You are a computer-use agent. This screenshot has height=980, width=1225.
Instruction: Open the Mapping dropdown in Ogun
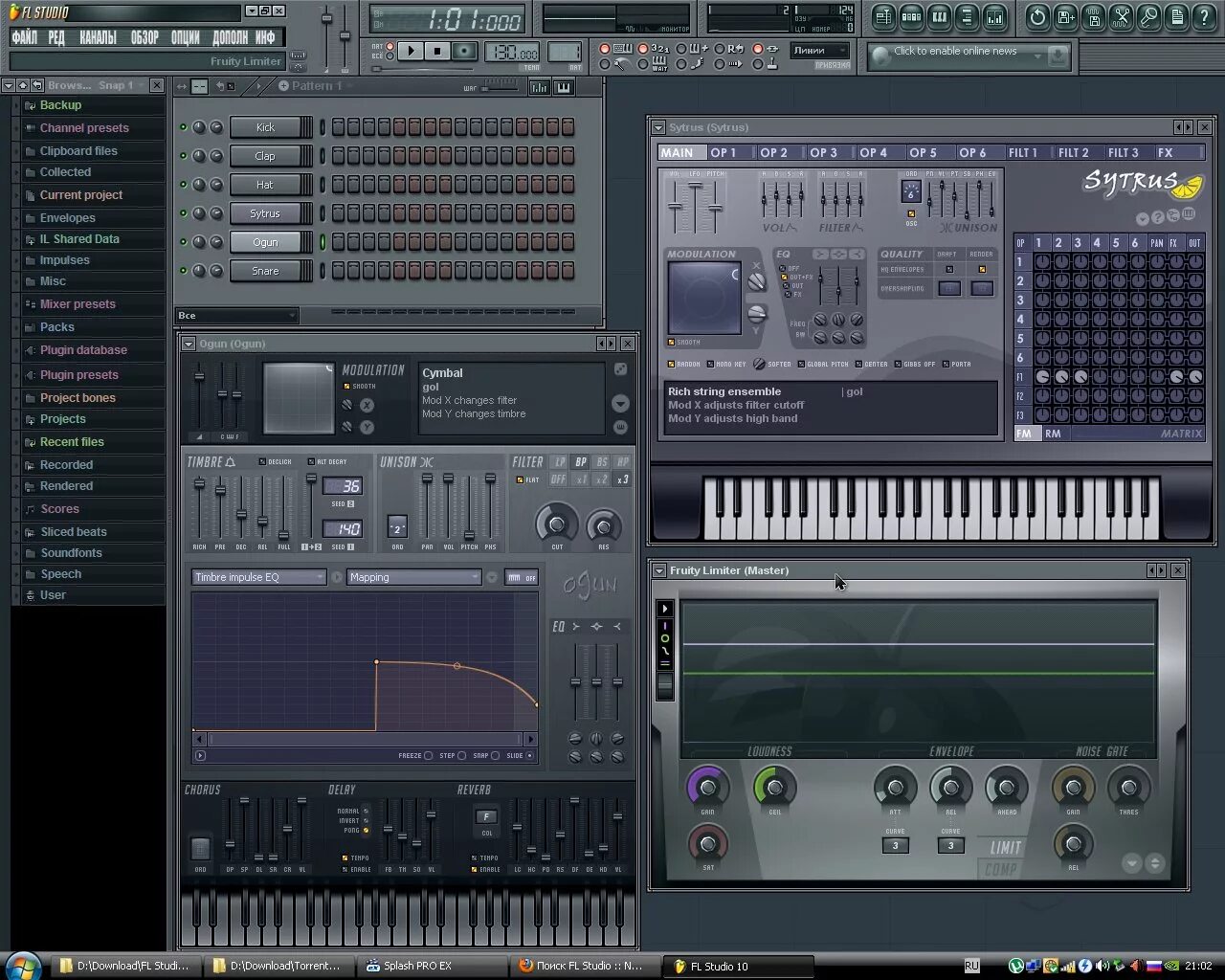point(413,577)
